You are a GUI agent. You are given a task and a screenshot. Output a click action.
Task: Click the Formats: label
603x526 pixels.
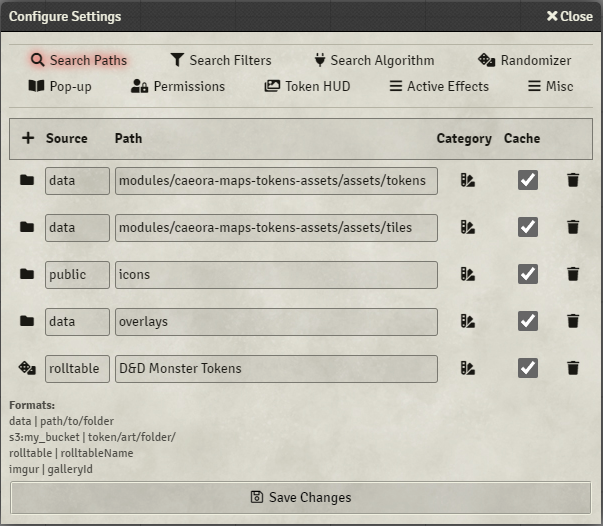click(32, 405)
